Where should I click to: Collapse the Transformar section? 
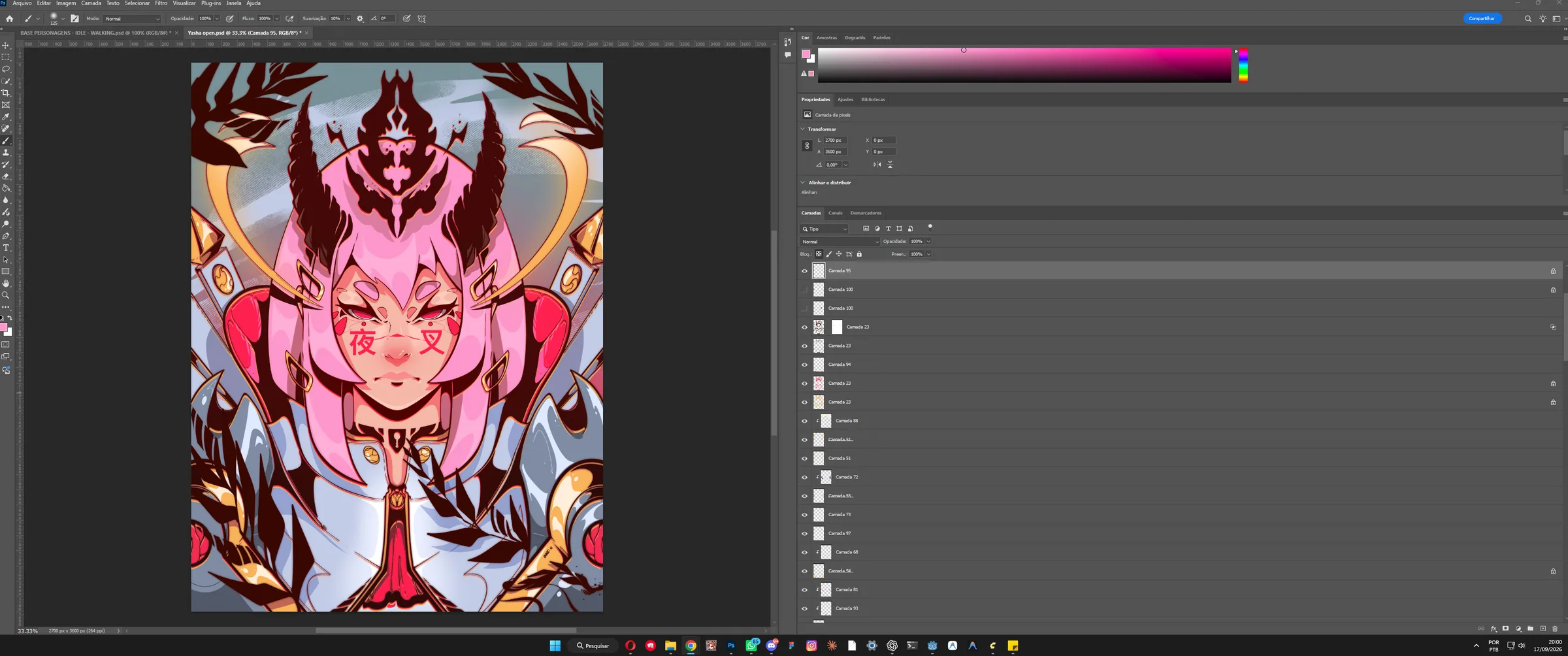[x=803, y=129]
